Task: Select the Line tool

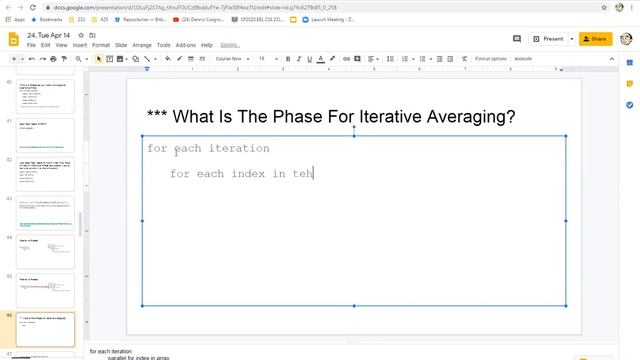Action: pos(147,59)
